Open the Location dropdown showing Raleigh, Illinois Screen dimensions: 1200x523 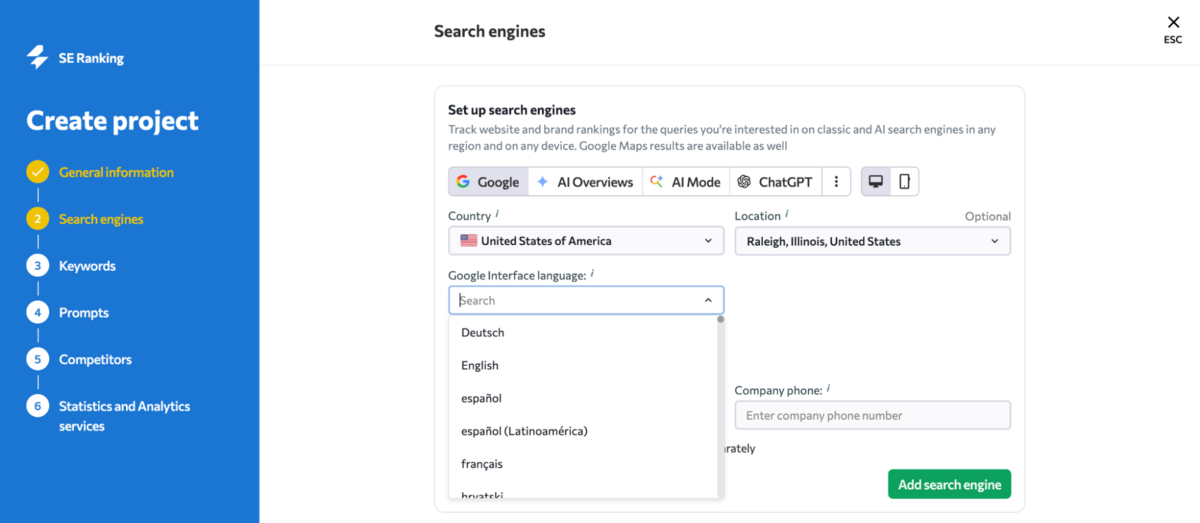click(x=872, y=241)
